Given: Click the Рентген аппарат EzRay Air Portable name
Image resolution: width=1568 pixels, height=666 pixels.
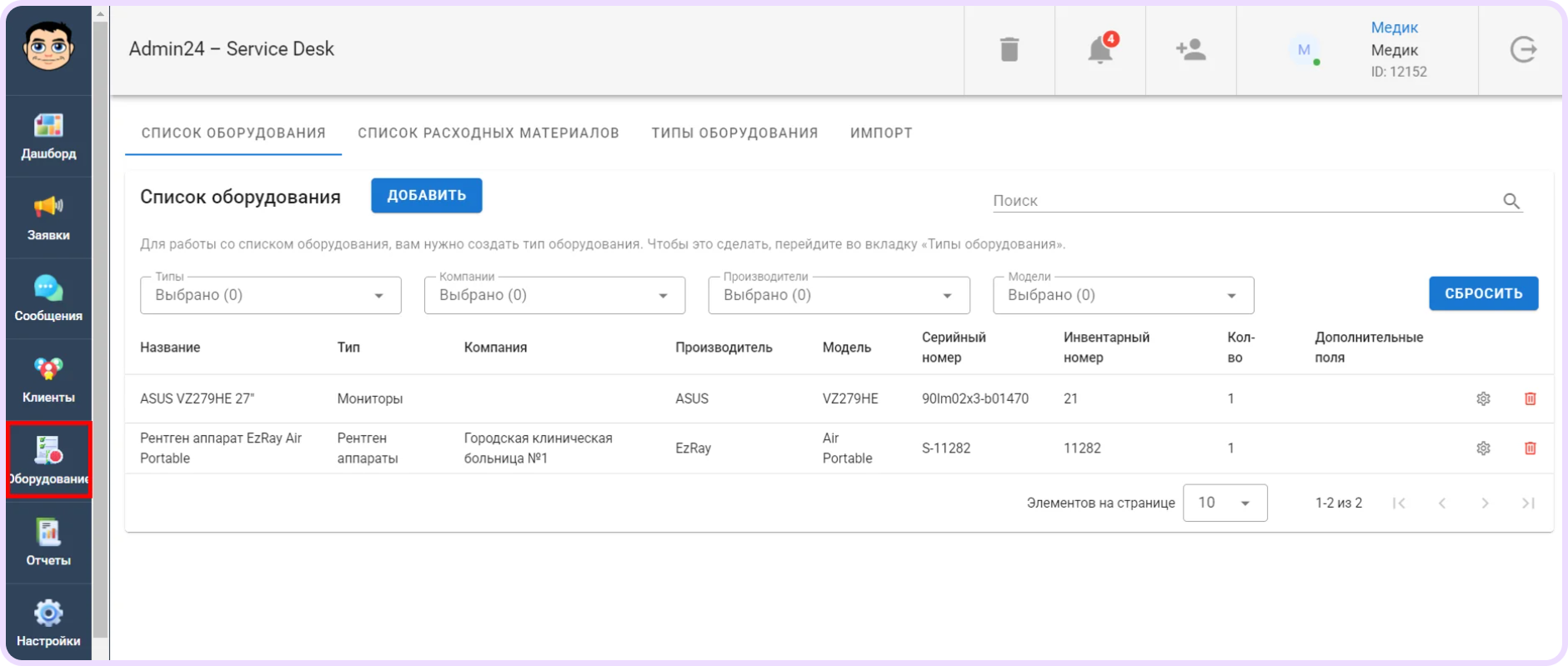Looking at the screenshot, I should click(x=221, y=448).
